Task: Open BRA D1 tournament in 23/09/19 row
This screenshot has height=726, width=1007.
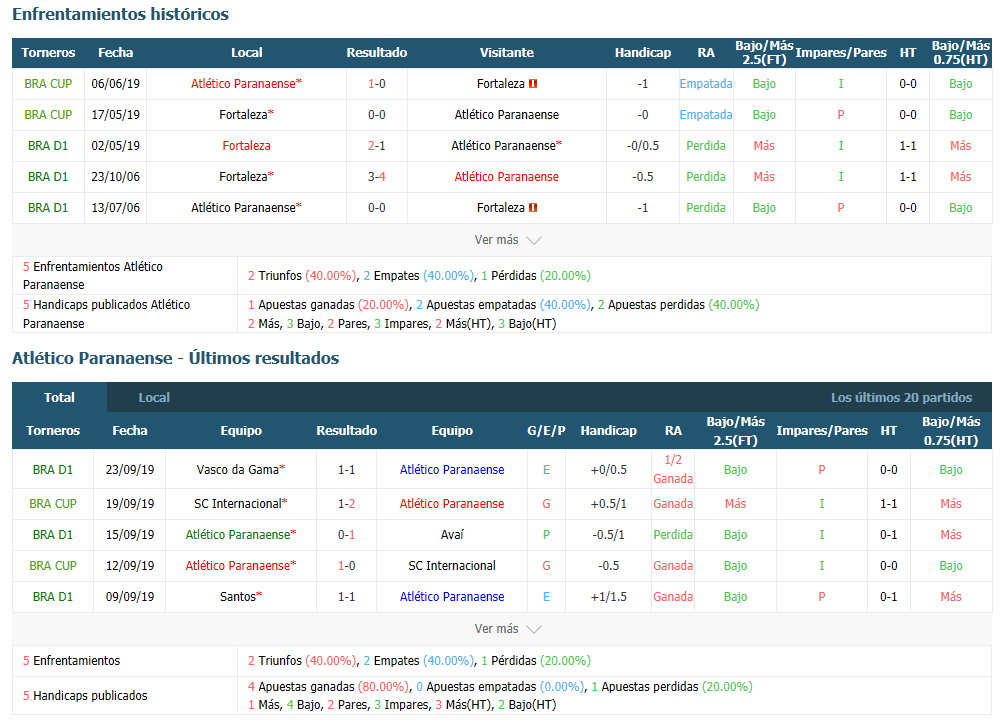Action: tap(53, 470)
